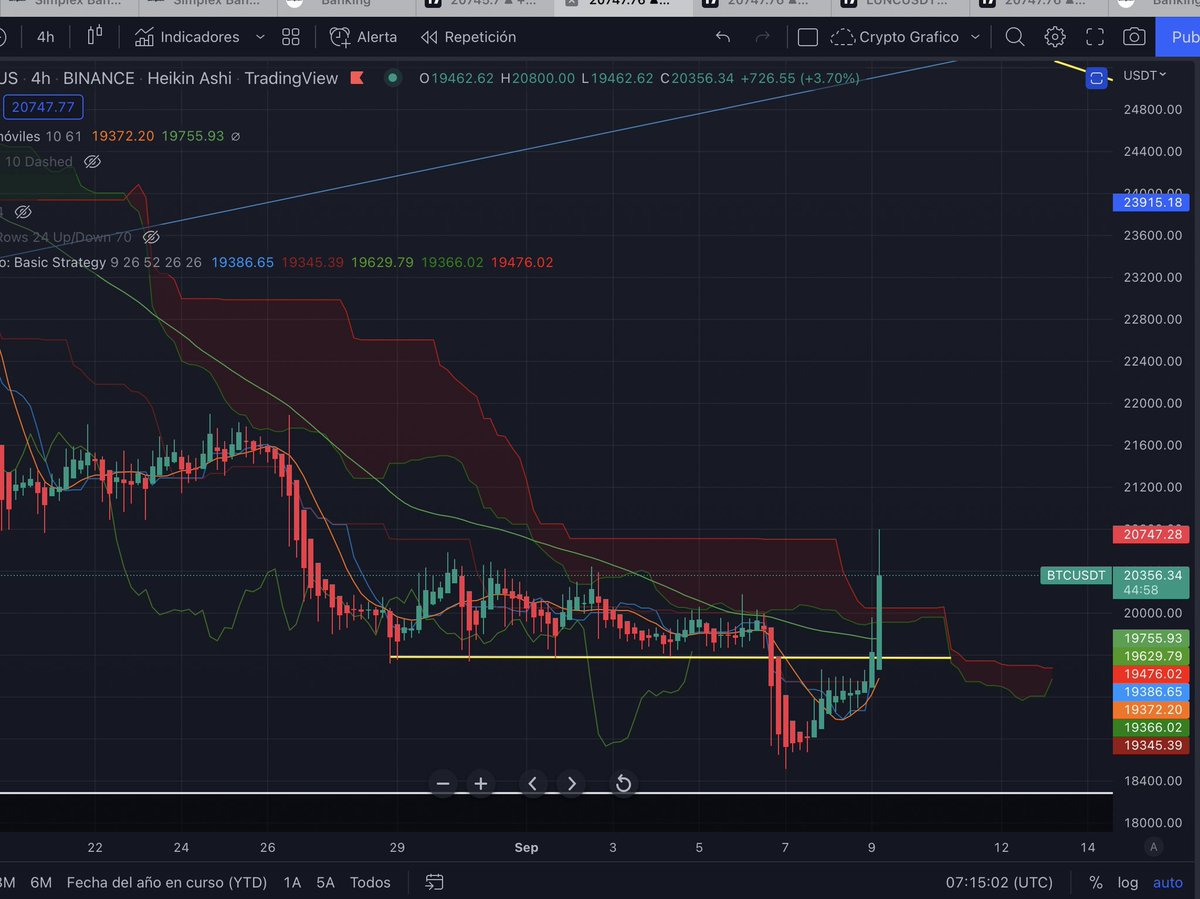Screen dimensions: 1200x899
Task: Toggle log scale mode
Action: [x=1127, y=883]
